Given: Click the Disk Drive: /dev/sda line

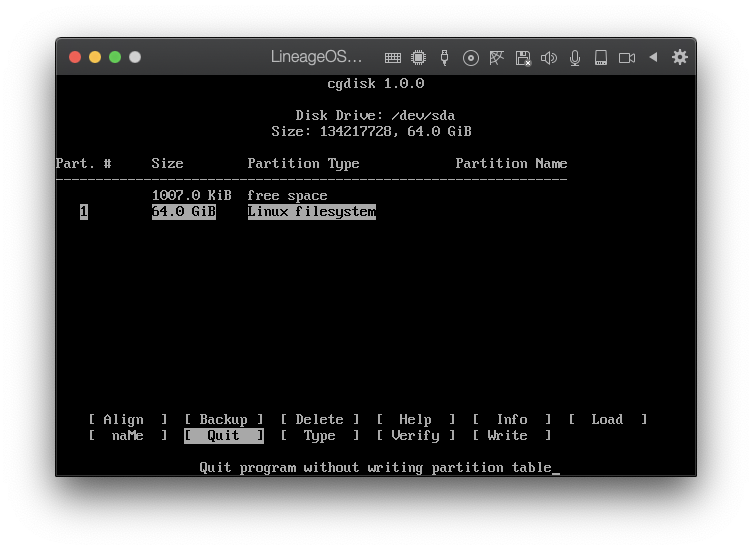Looking at the screenshot, I should tap(376, 116).
